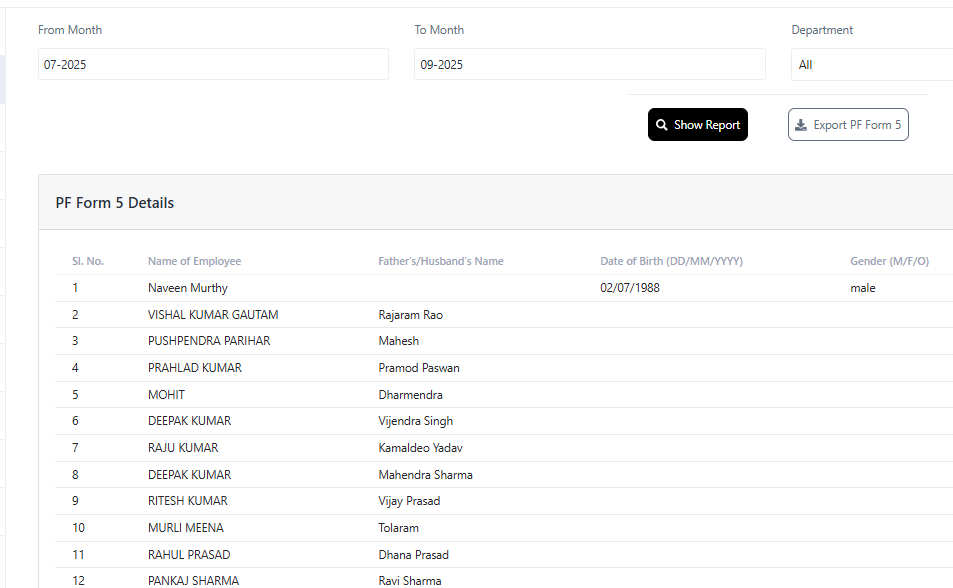Click PUSHPENDRA PARIHAR in the employee list
Image resolution: width=953 pixels, height=588 pixels.
point(209,341)
